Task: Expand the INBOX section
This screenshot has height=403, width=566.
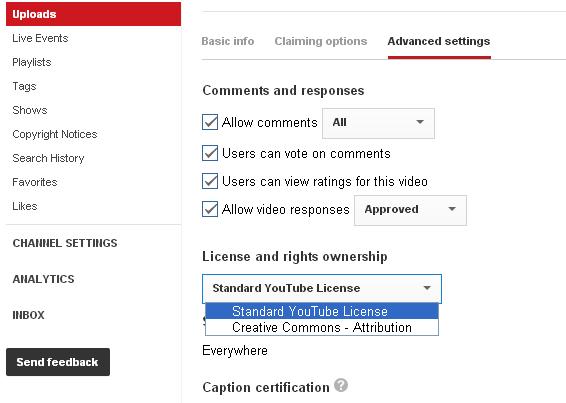Action: pos(29,315)
